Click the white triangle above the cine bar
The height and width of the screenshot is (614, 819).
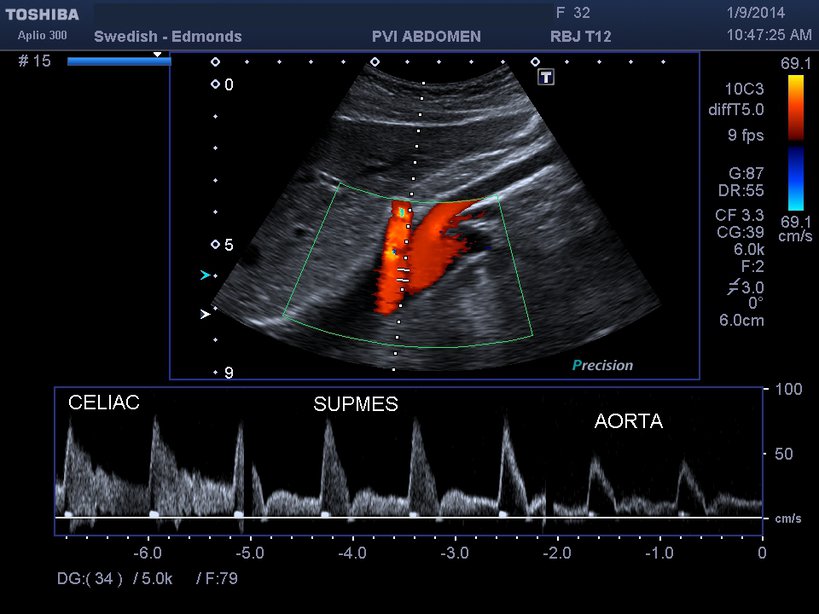click(156, 52)
